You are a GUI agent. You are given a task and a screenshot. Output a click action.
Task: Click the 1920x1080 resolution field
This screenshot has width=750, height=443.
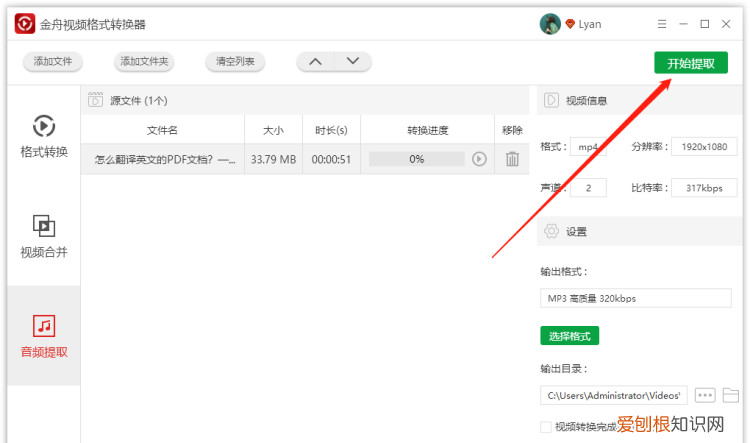coord(704,147)
